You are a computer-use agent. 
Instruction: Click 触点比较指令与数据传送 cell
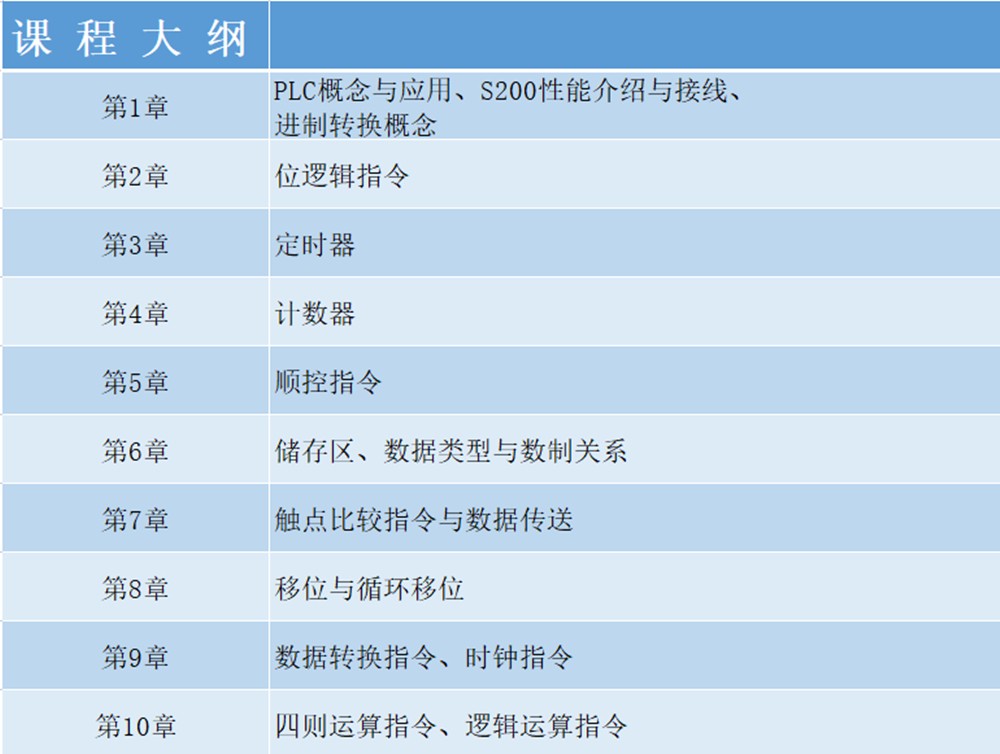[635, 519]
